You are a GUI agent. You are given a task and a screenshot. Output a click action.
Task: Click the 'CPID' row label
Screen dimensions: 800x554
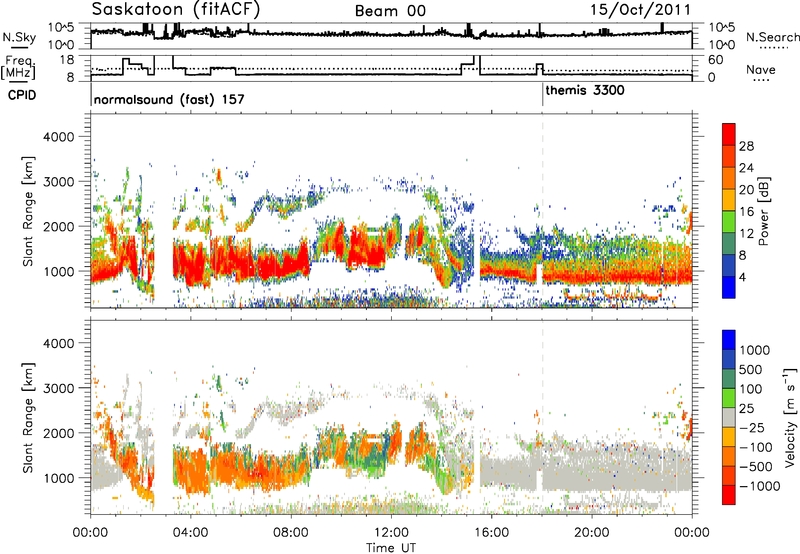pyautogui.click(x=22, y=95)
